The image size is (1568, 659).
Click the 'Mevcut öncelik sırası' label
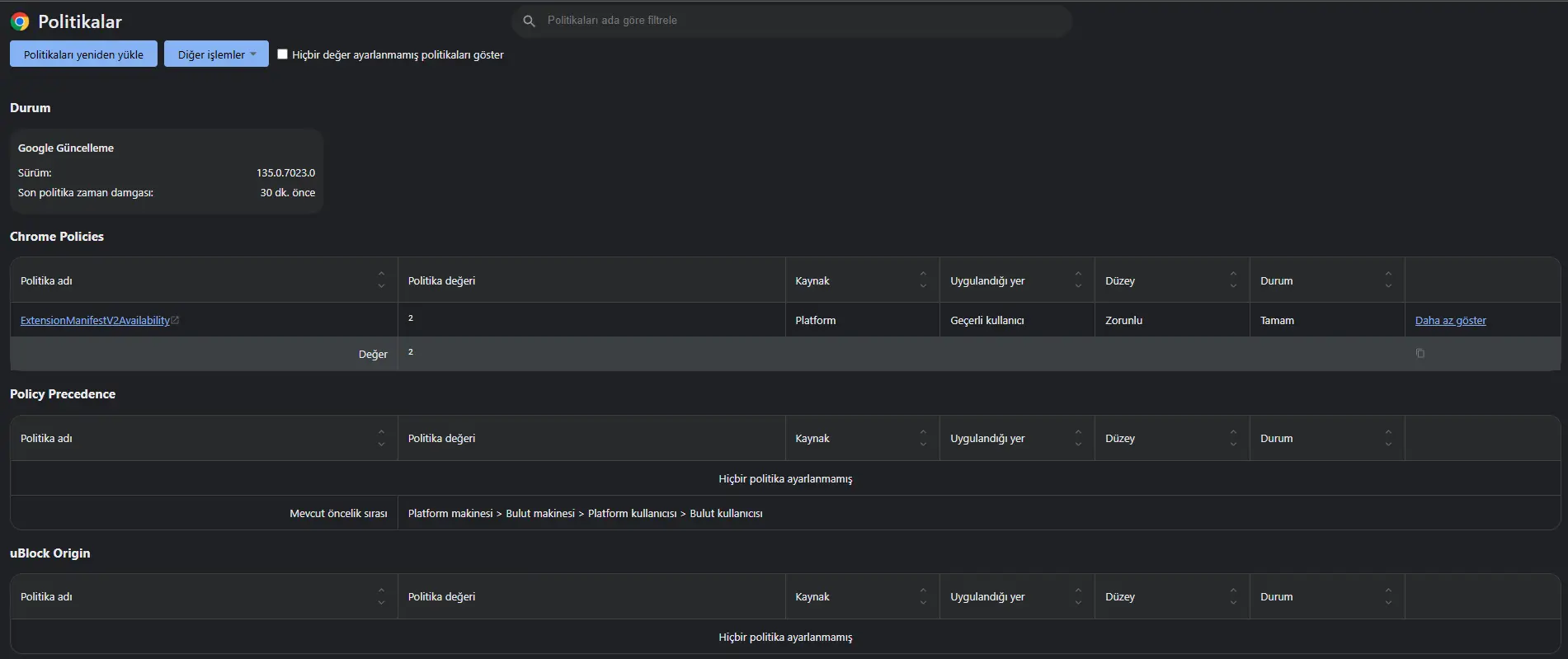[338, 514]
